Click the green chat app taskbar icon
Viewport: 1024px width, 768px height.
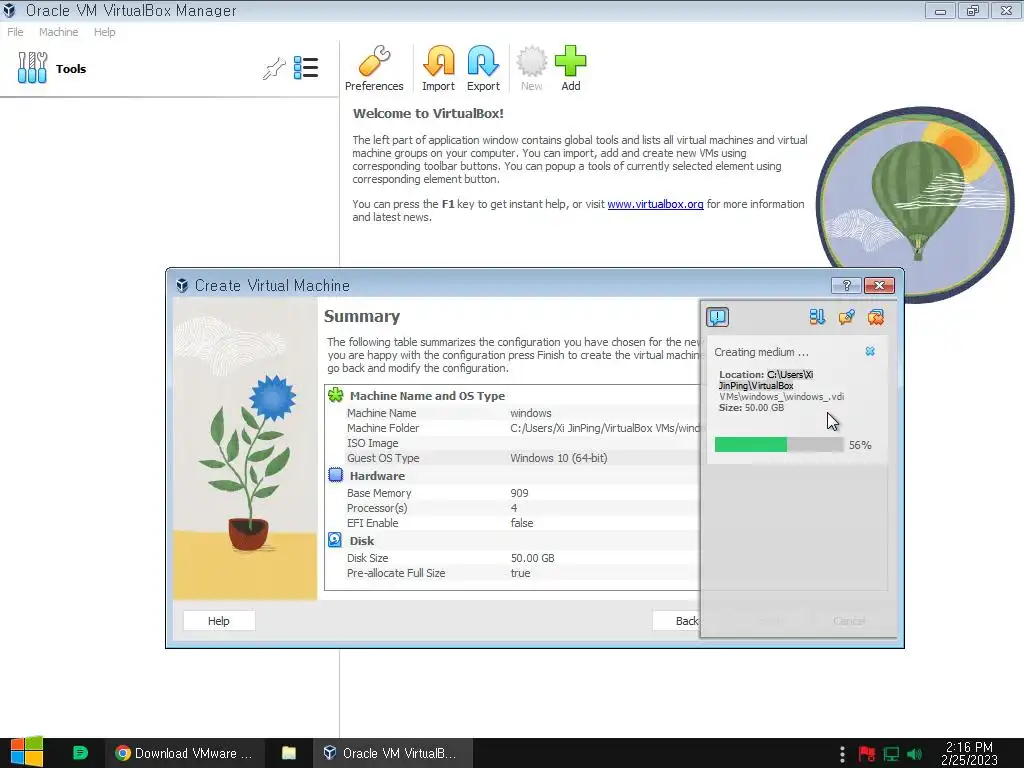tap(80, 753)
